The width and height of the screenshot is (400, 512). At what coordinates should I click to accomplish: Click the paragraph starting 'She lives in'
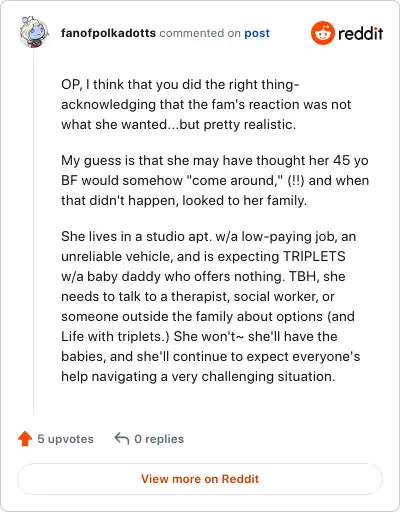[x=211, y=306]
